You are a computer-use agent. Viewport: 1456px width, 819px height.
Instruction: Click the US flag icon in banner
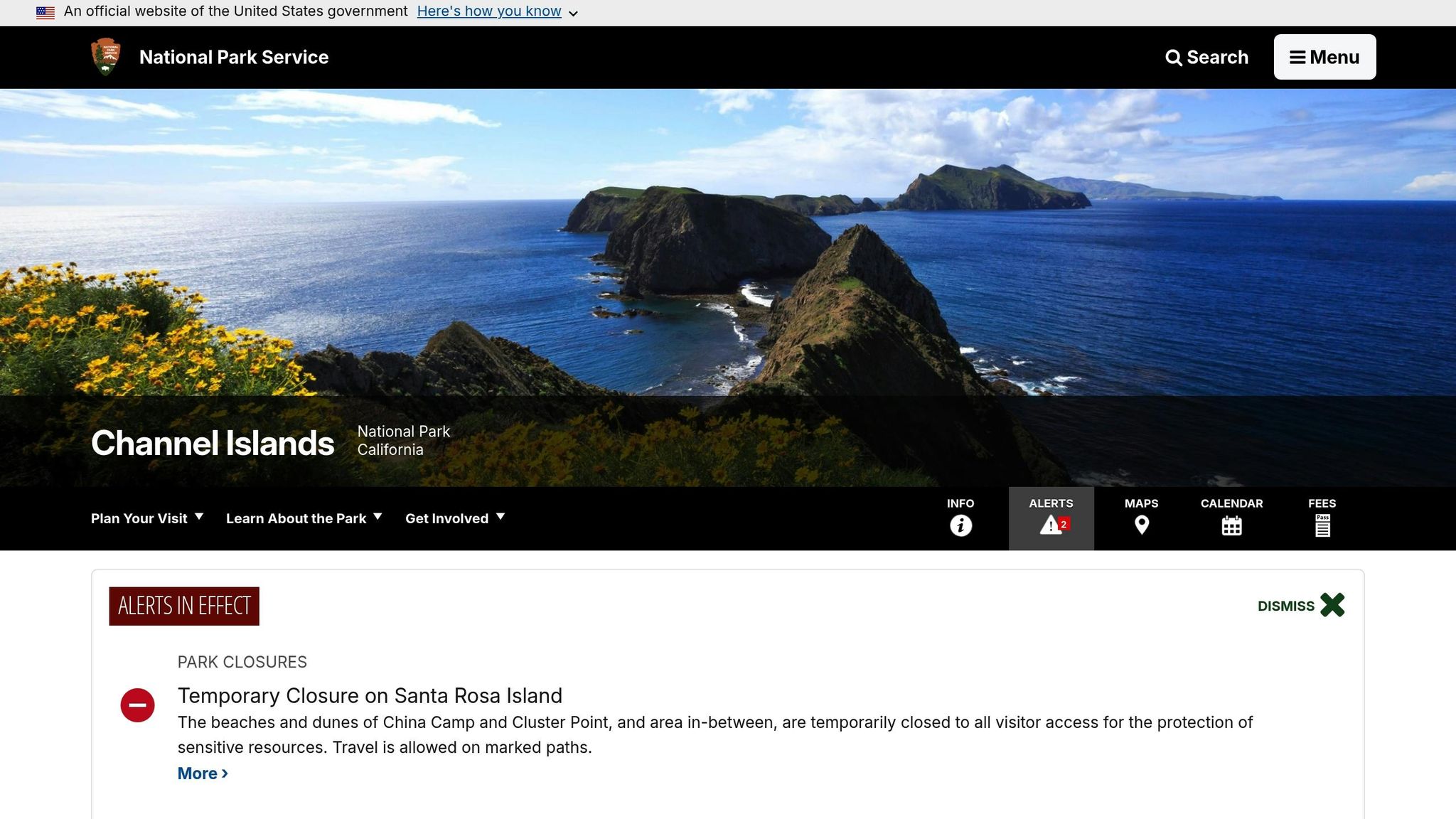[x=45, y=12]
